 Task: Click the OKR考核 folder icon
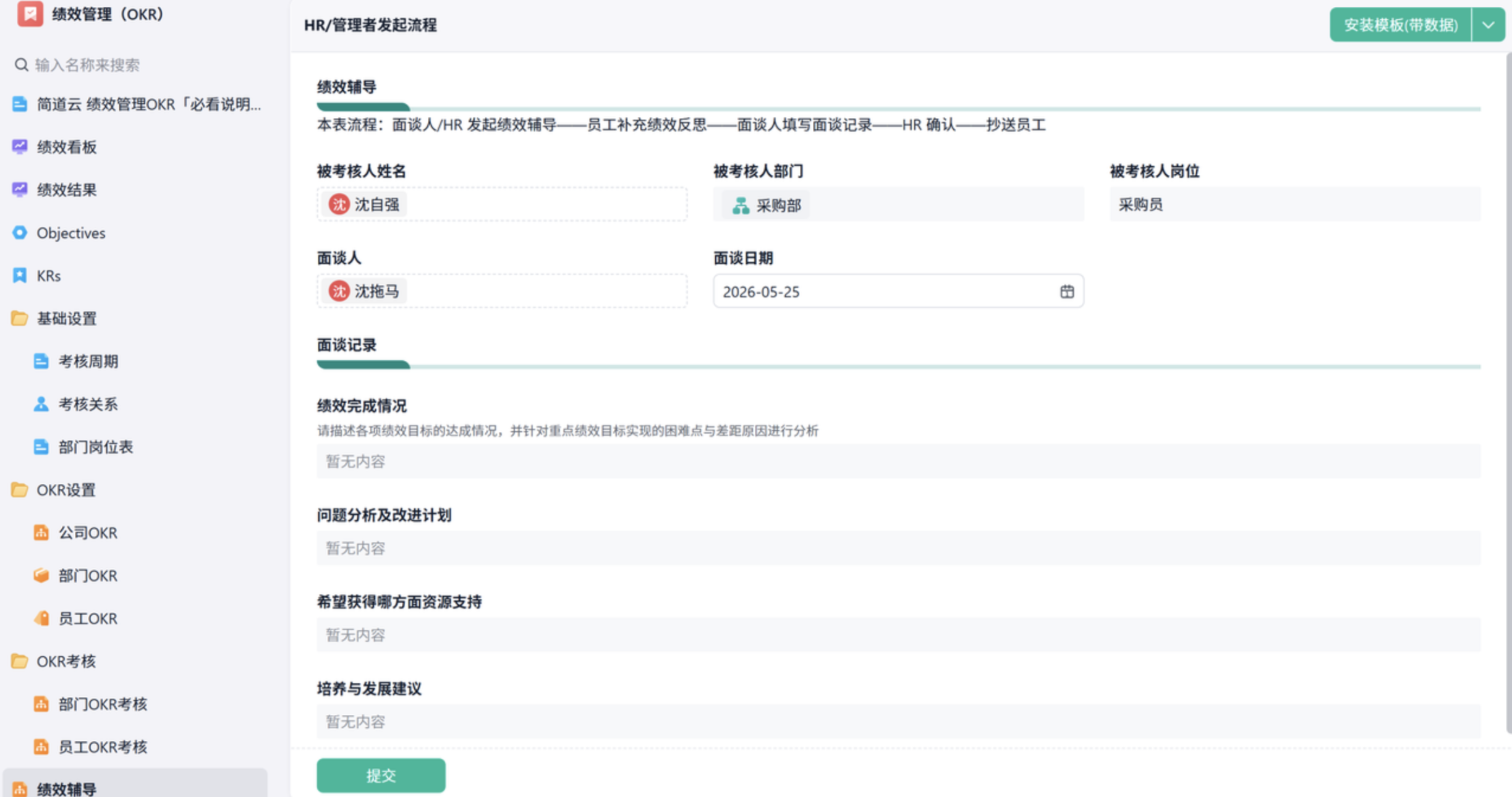click(x=20, y=661)
